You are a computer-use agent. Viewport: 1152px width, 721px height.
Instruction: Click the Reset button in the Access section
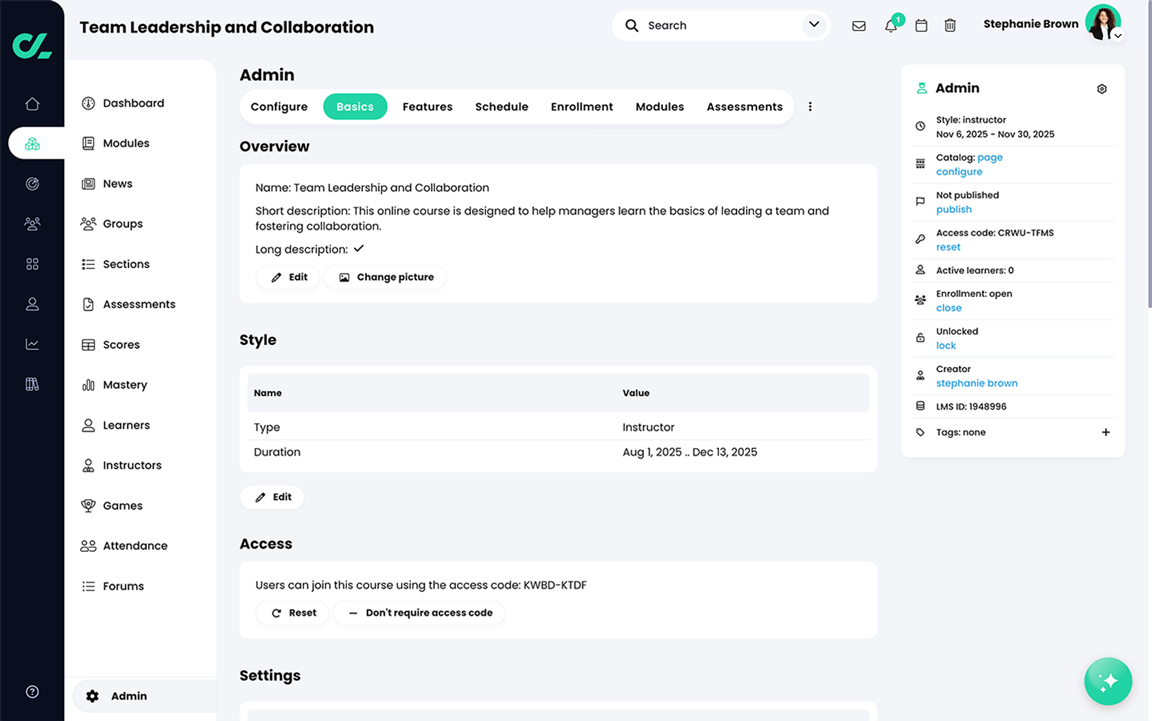pyautogui.click(x=292, y=613)
